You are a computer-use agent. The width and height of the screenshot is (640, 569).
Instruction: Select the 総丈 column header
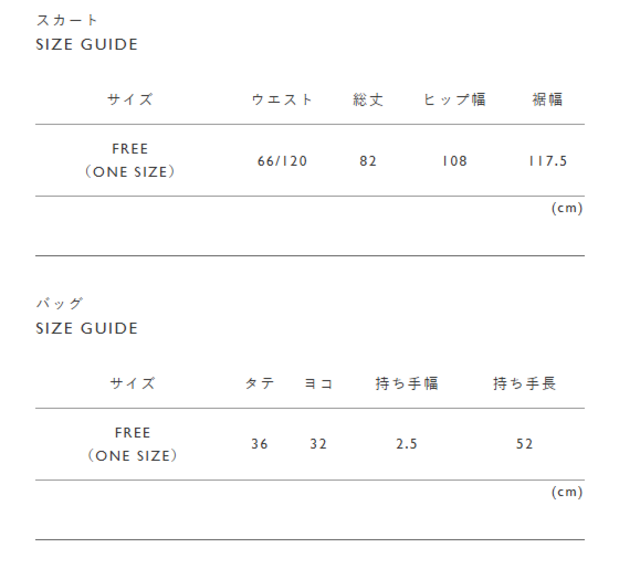point(368,99)
